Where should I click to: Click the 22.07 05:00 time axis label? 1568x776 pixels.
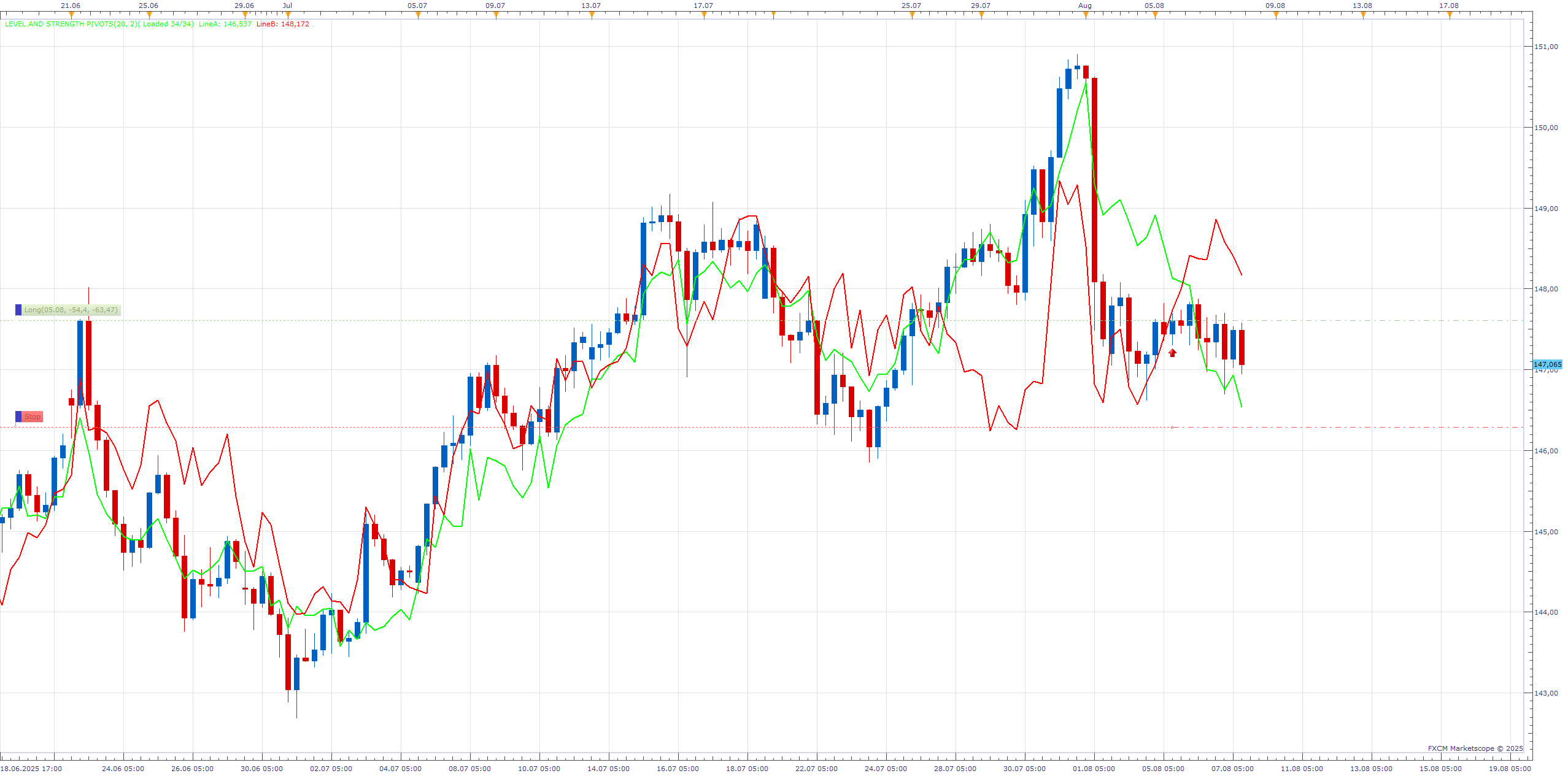[816, 769]
